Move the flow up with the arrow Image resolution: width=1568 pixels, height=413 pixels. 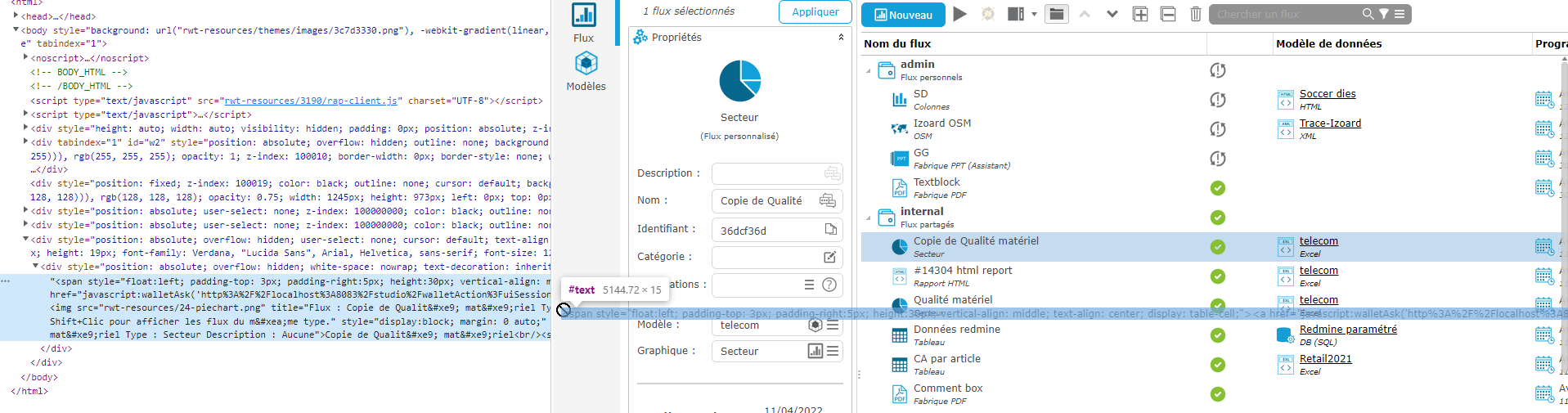click(x=1085, y=14)
